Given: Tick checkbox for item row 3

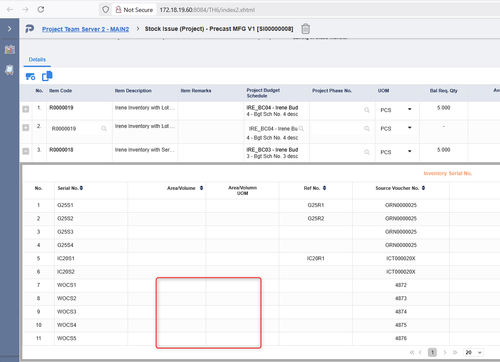Looking at the screenshot, I should click(26, 151).
